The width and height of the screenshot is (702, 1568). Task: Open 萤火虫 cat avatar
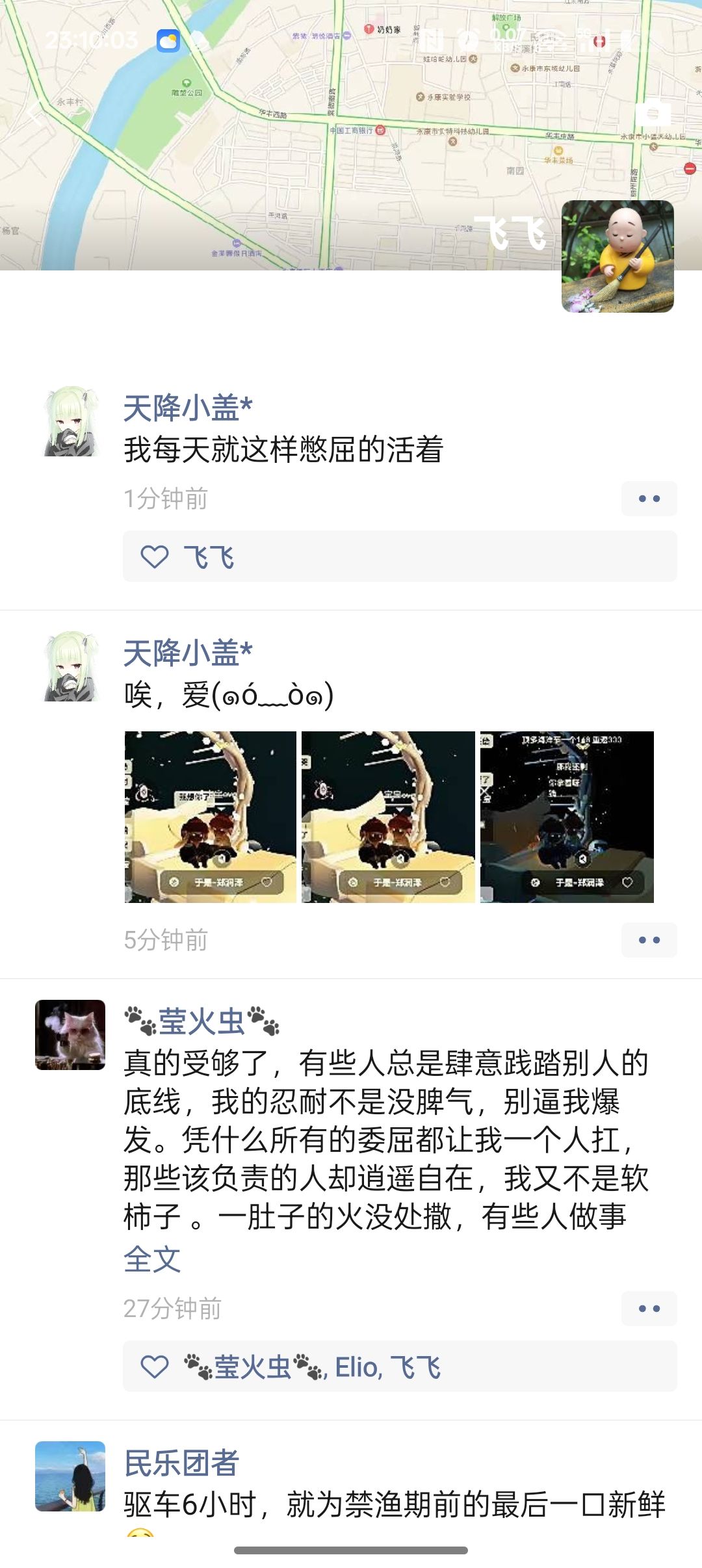(x=70, y=1035)
